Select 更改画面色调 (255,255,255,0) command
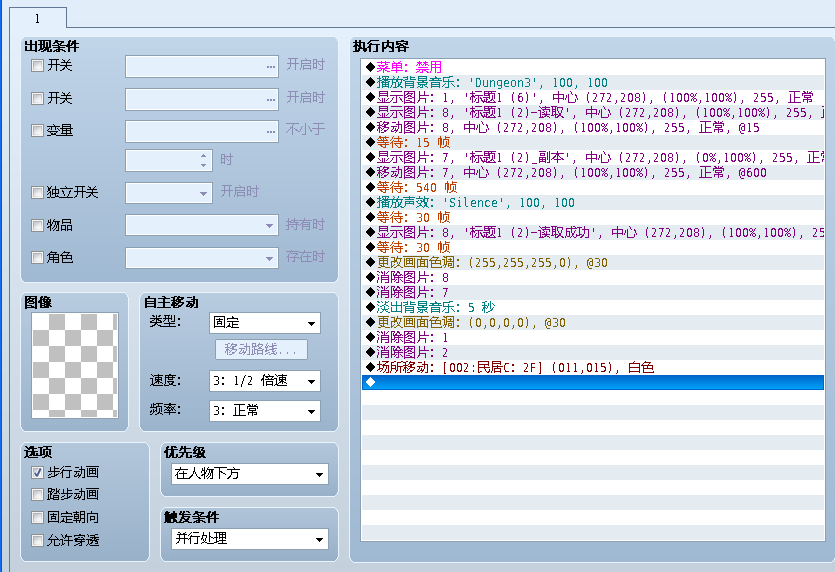The height and width of the screenshot is (572, 835). [x=593, y=262]
